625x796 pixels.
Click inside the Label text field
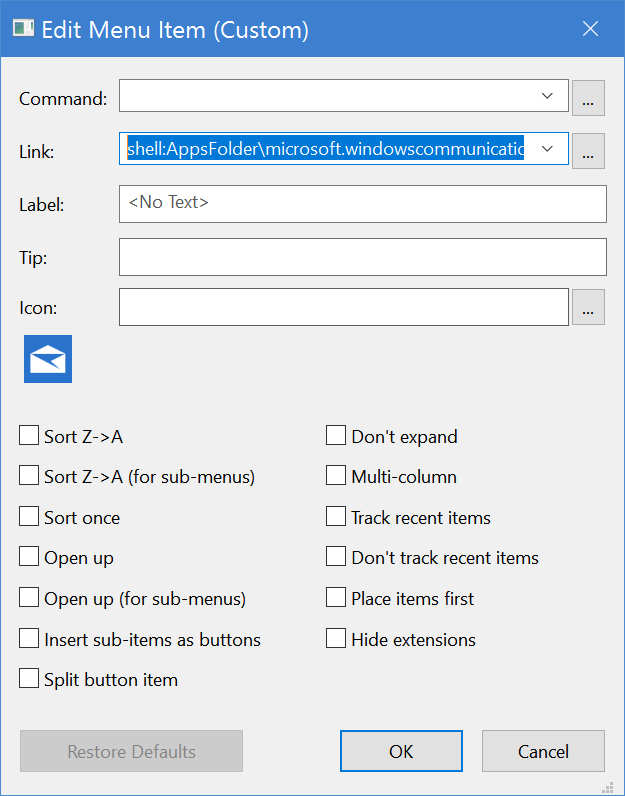pyautogui.click(x=362, y=203)
